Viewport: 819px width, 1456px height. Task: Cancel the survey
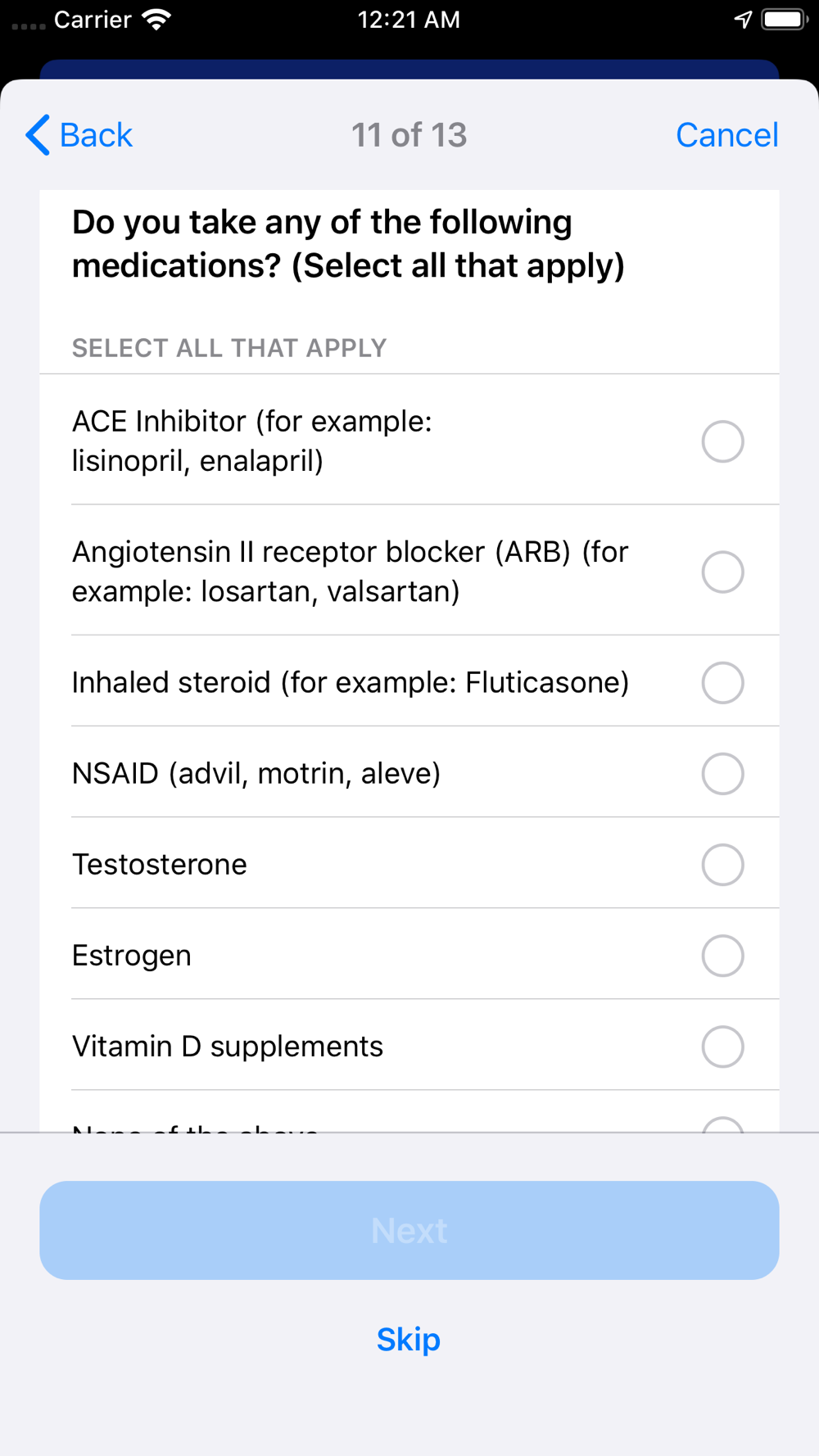point(726,135)
